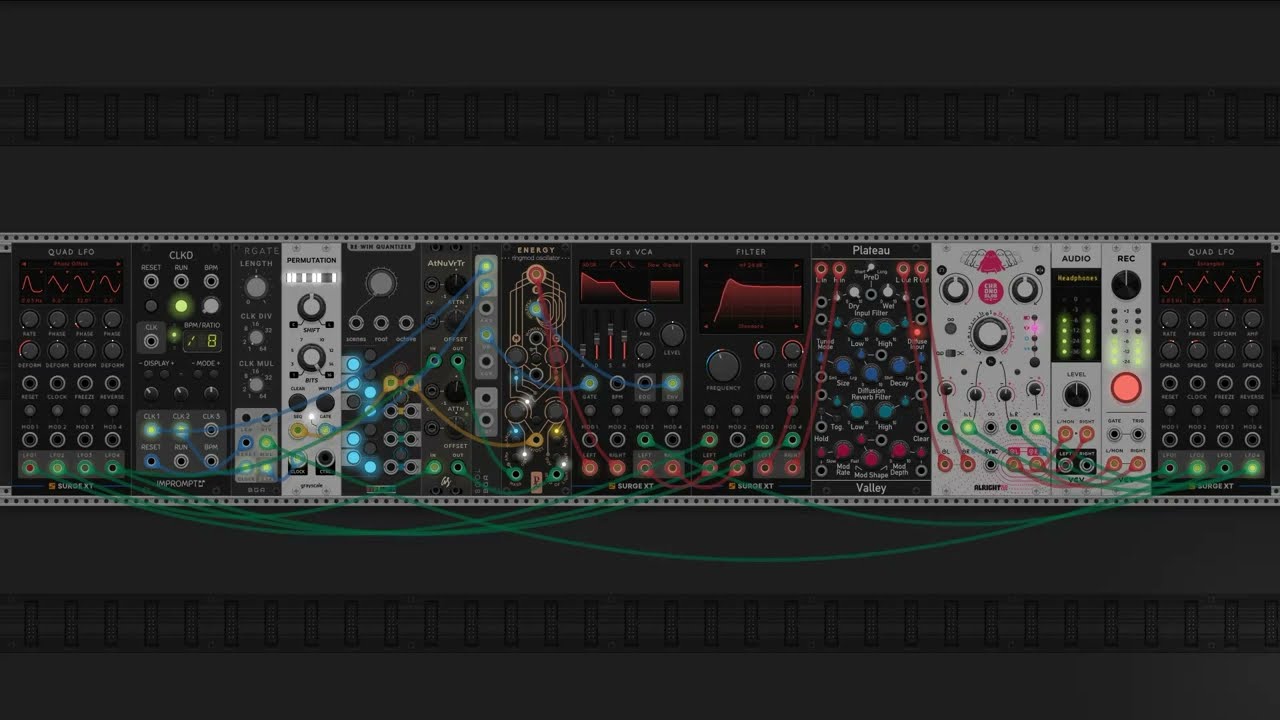
Task: Click previous-mode arrow on leftmost Quad LFO display
Action: 24,264
